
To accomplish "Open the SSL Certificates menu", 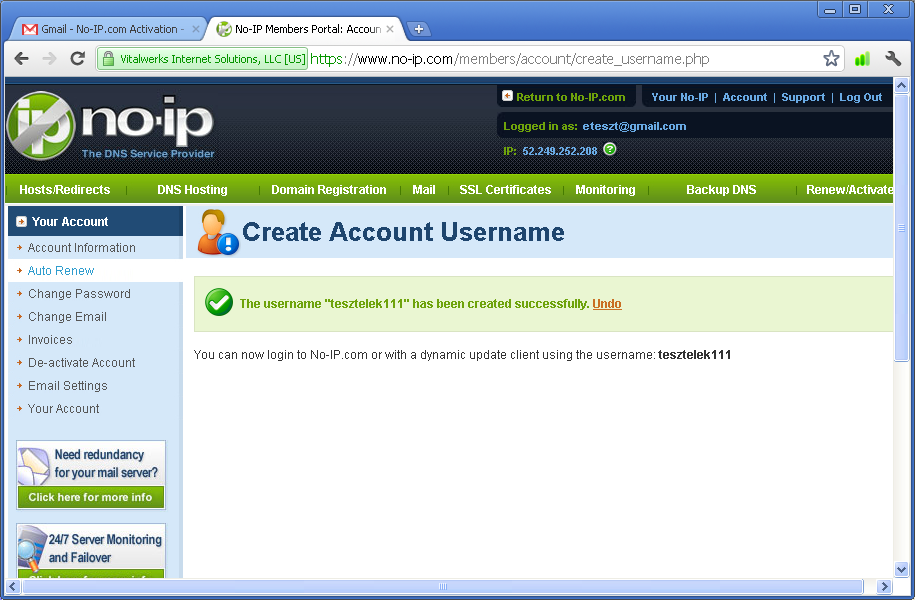I will (x=505, y=190).
